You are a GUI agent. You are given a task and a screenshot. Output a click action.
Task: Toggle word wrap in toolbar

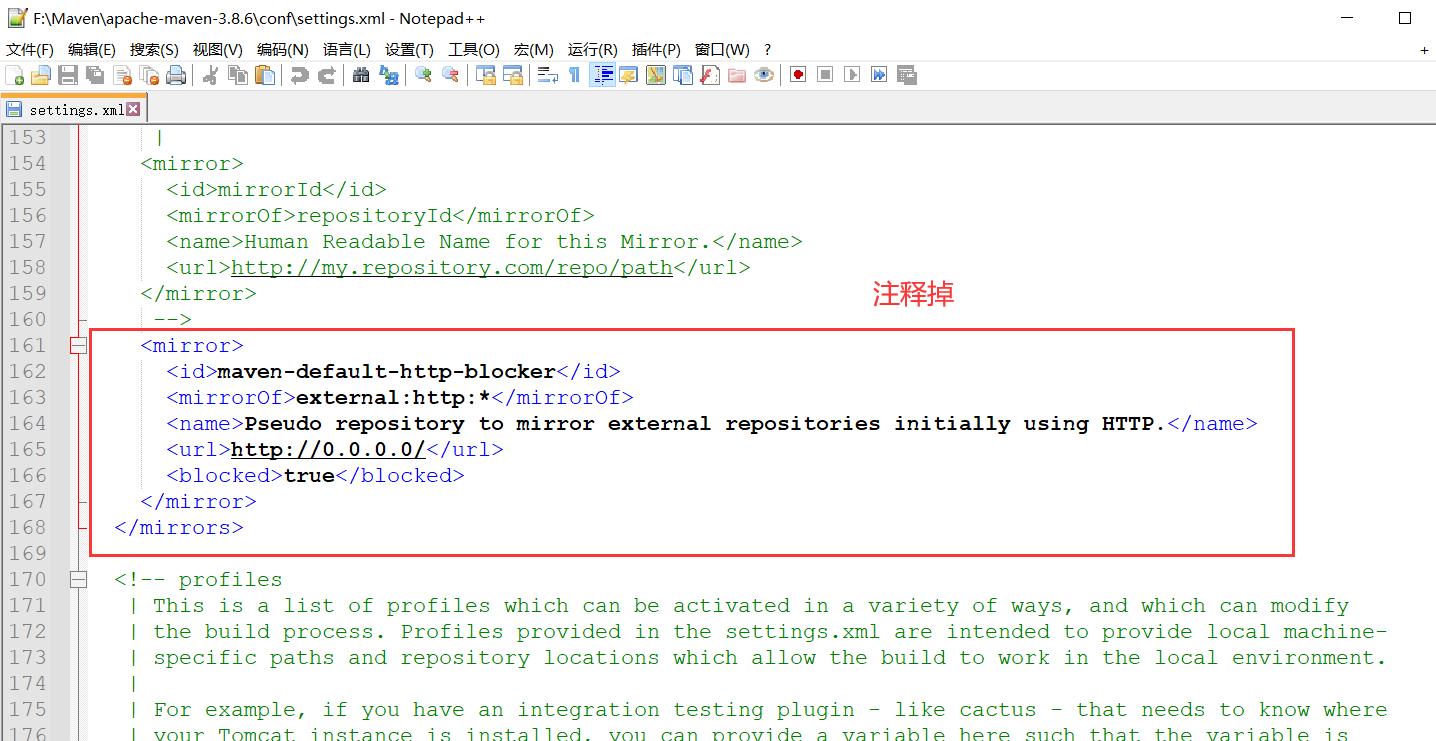point(547,75)
